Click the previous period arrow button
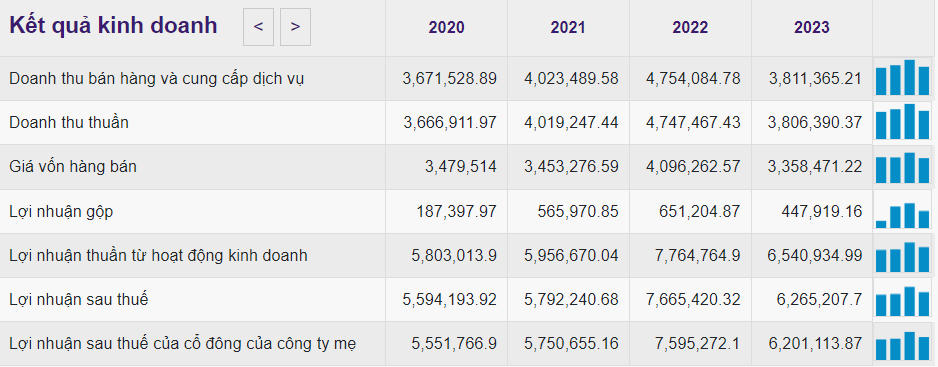 click(x=258, y=27)
